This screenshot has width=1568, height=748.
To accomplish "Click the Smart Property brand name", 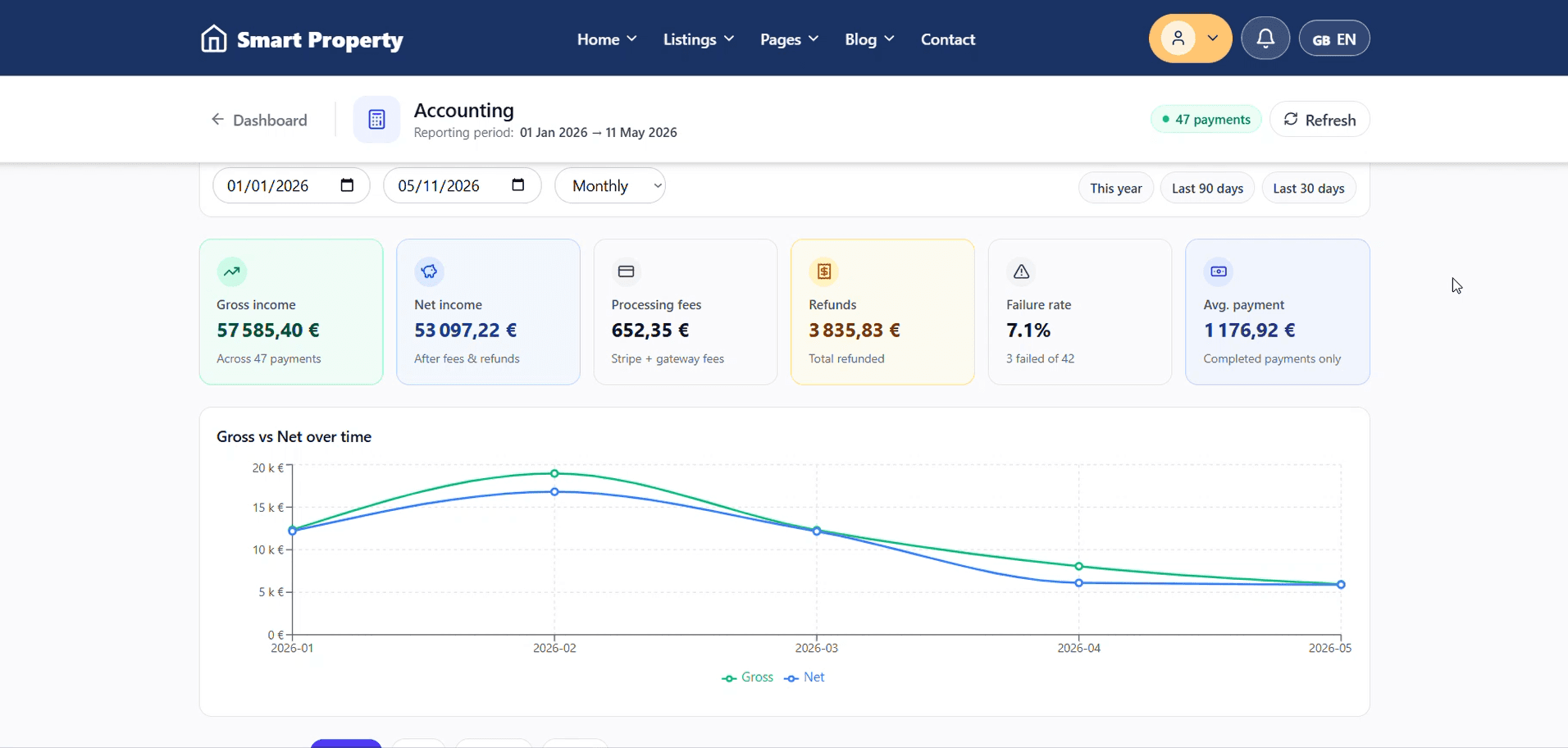I will click(x=320, y=39).
